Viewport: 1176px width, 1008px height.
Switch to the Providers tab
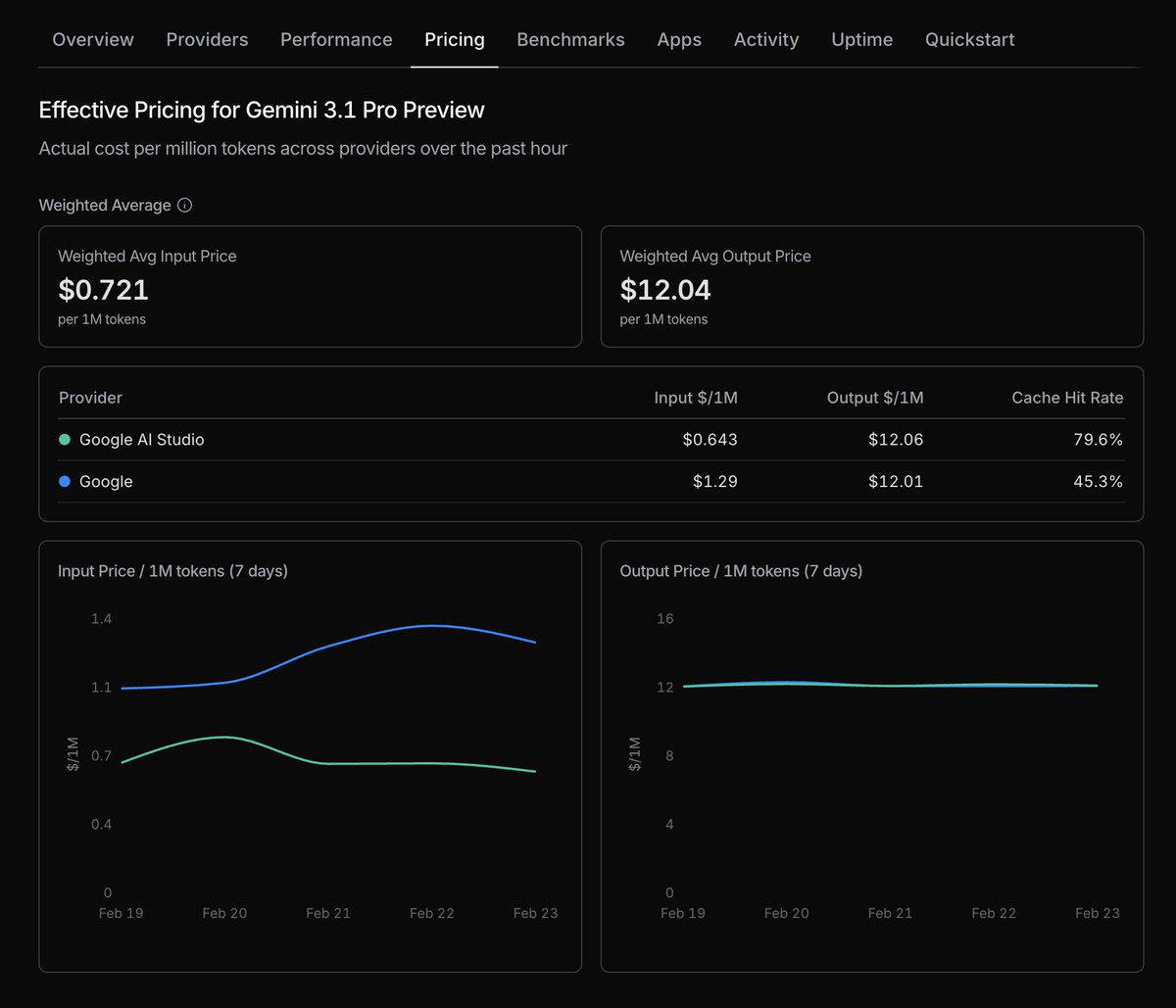click(207, 40)
